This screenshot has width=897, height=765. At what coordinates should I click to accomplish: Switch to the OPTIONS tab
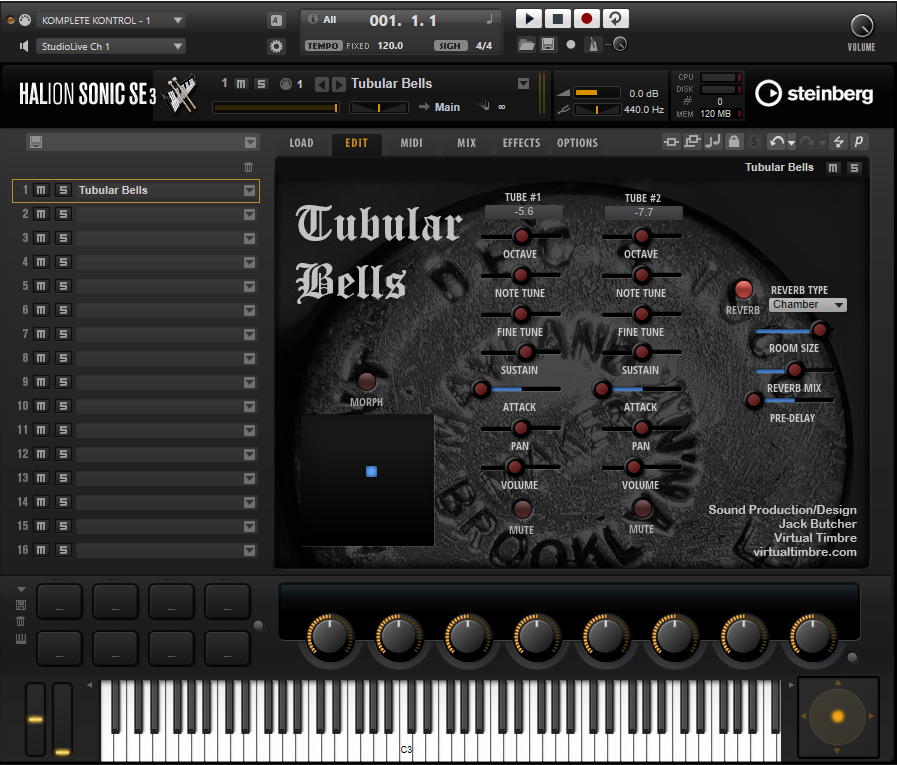pos(577,143)
